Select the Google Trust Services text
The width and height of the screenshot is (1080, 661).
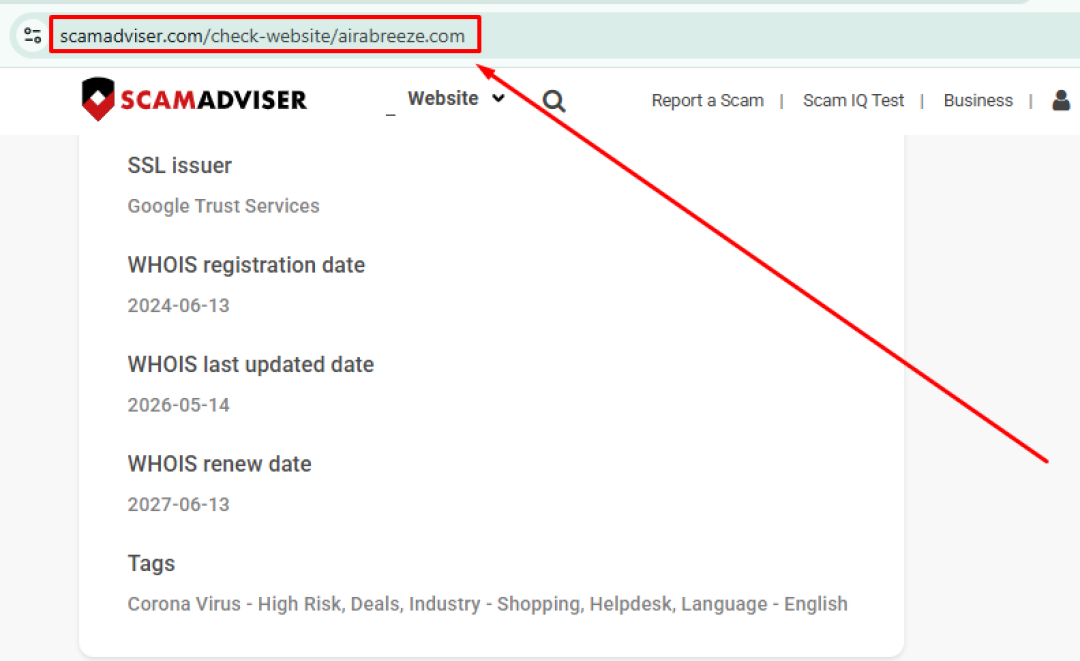click(x=223, y=206)
